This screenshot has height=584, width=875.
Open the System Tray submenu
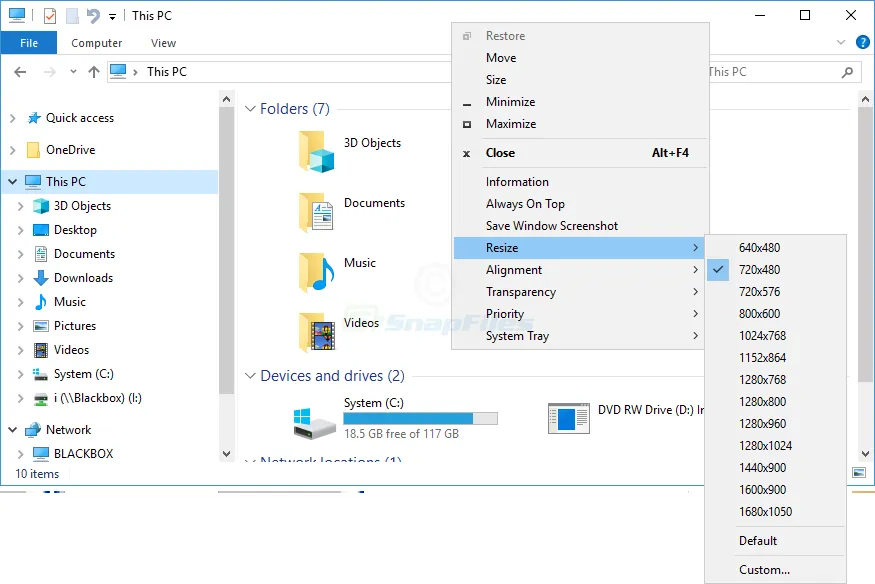(580, 336)
